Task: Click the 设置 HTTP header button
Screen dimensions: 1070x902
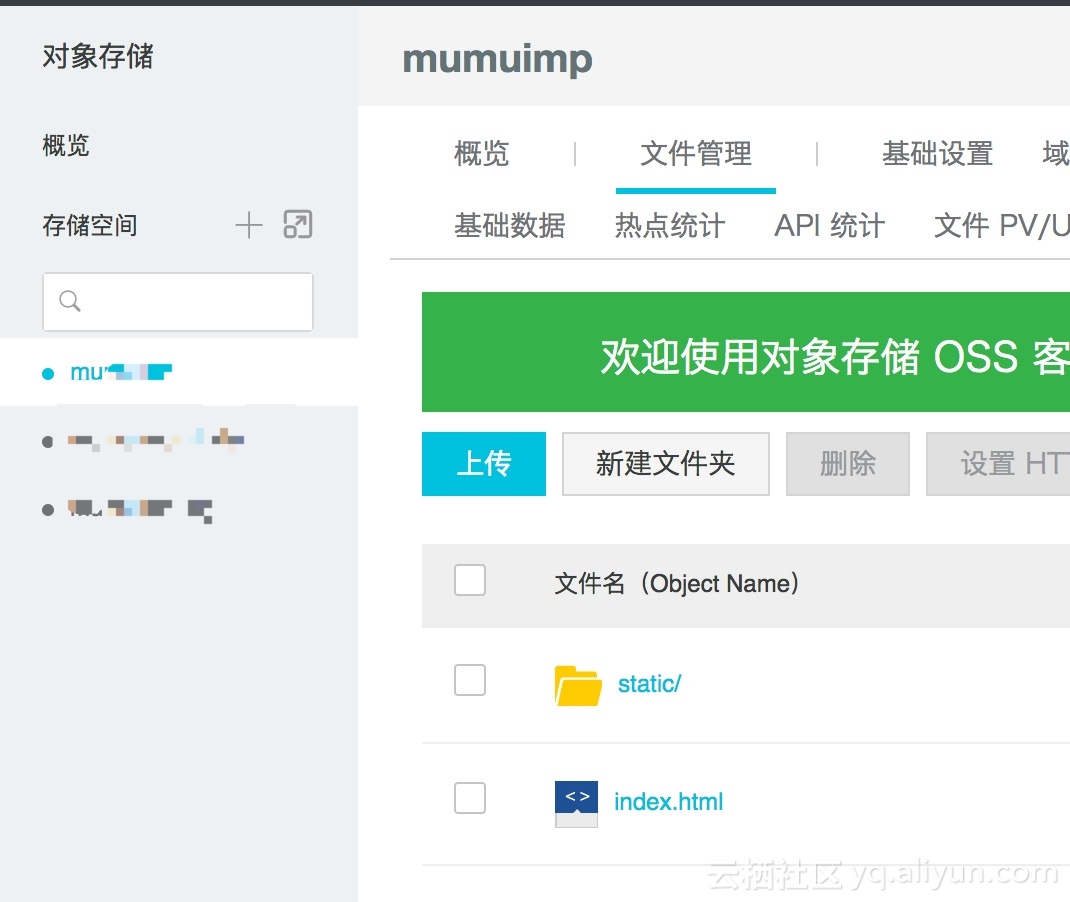Action: click(x=998, y=464)
